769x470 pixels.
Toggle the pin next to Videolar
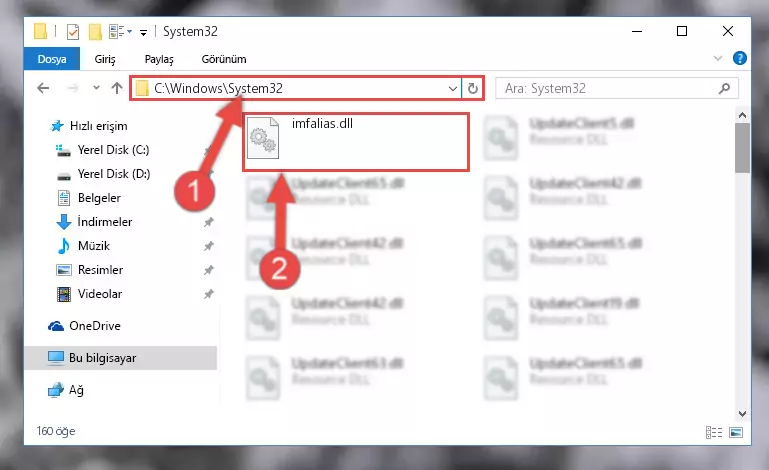tap(208, 294)
